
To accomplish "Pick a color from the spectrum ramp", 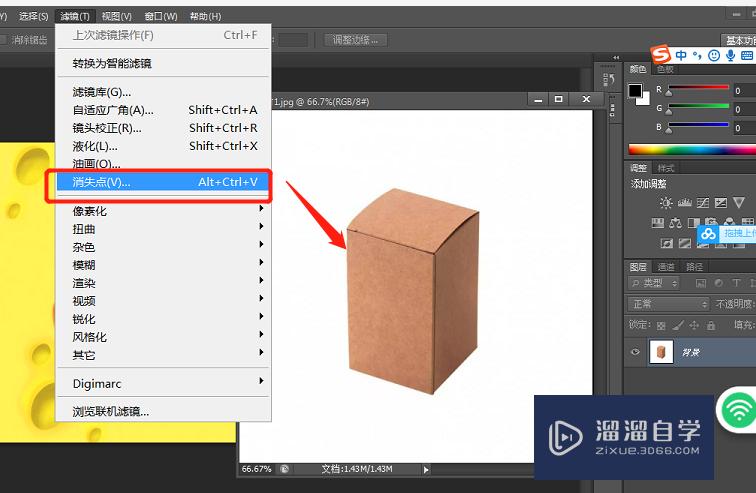I will (x=692, y=149).
